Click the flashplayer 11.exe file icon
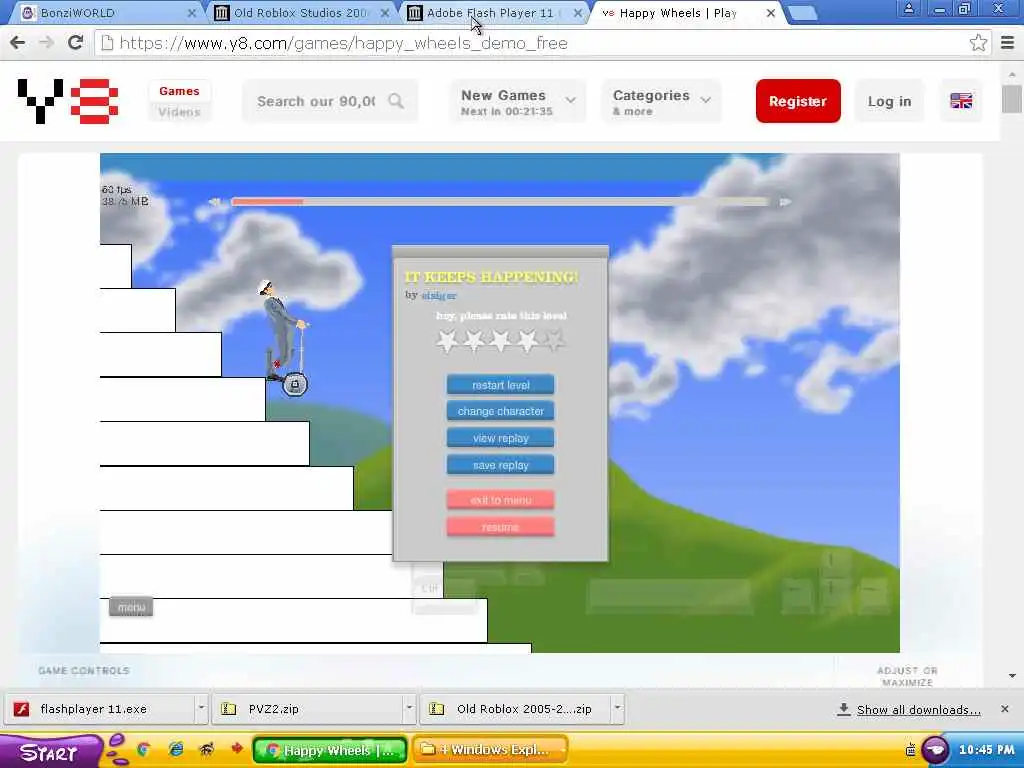 click(22, 709)
